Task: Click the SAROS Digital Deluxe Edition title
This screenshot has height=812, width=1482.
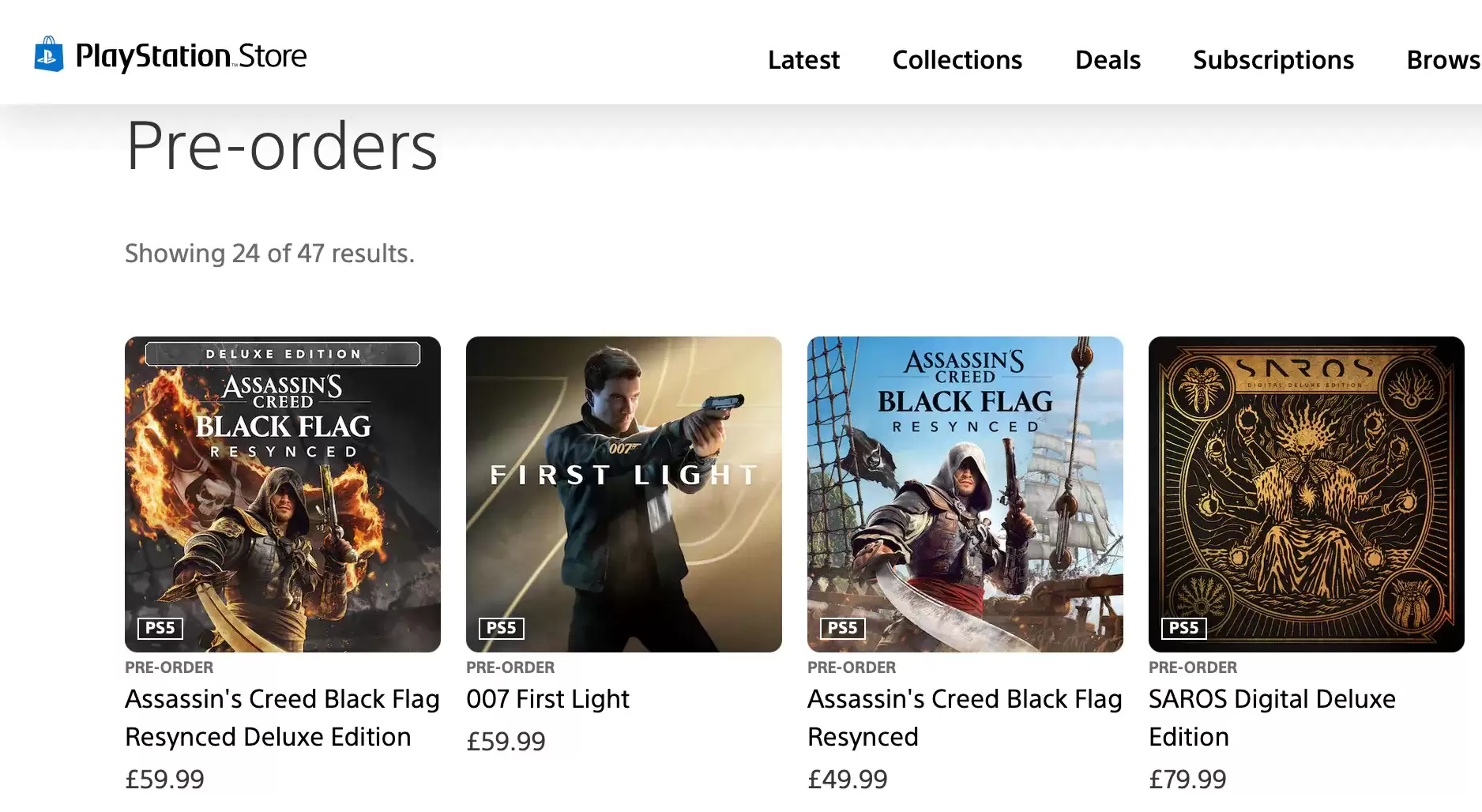Action: click(x=1272, y=717)
